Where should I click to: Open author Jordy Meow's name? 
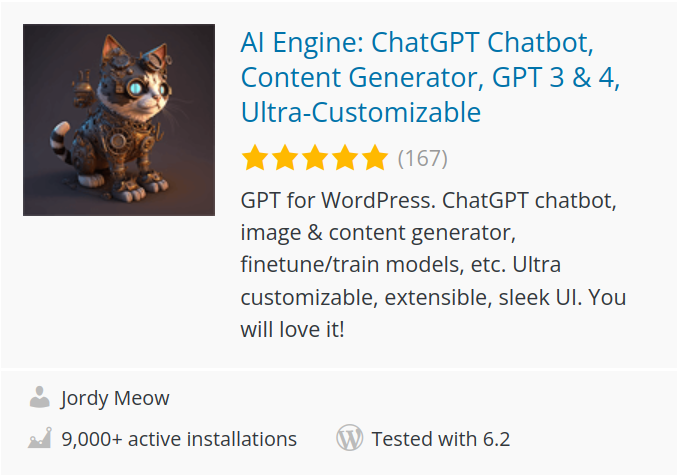115,398
